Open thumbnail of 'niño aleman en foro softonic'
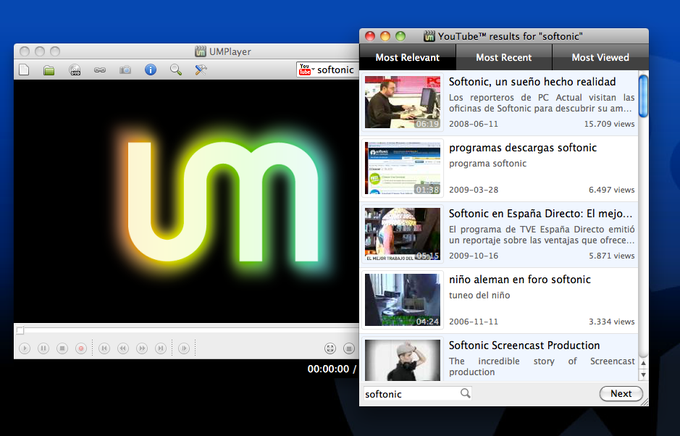Image resolution: width=680 pixels, height=436 pixels. coord(402,300)
